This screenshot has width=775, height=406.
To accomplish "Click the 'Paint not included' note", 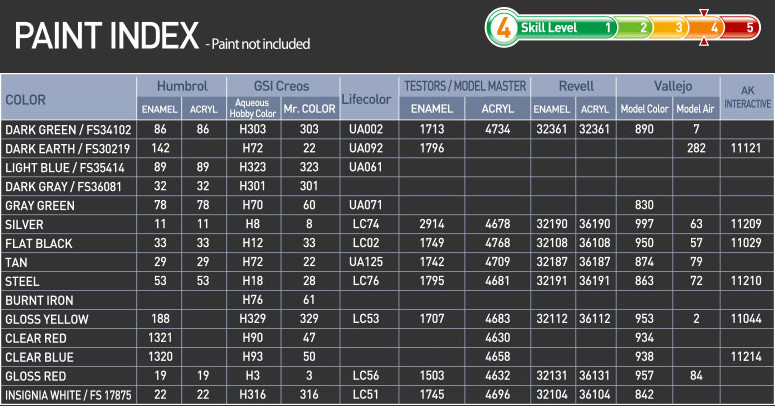I will [258, 44].
